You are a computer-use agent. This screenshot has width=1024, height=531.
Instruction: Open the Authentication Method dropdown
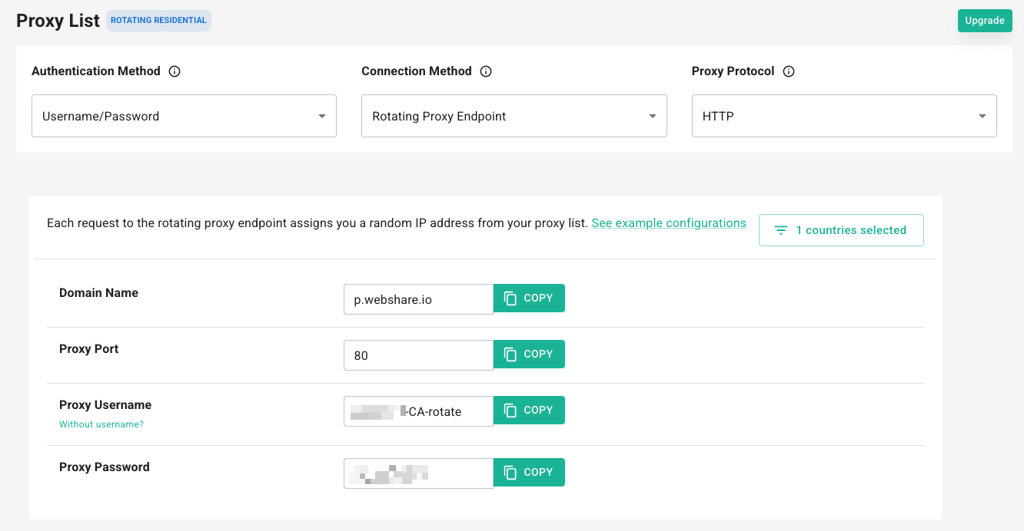[x=184, y=116]
